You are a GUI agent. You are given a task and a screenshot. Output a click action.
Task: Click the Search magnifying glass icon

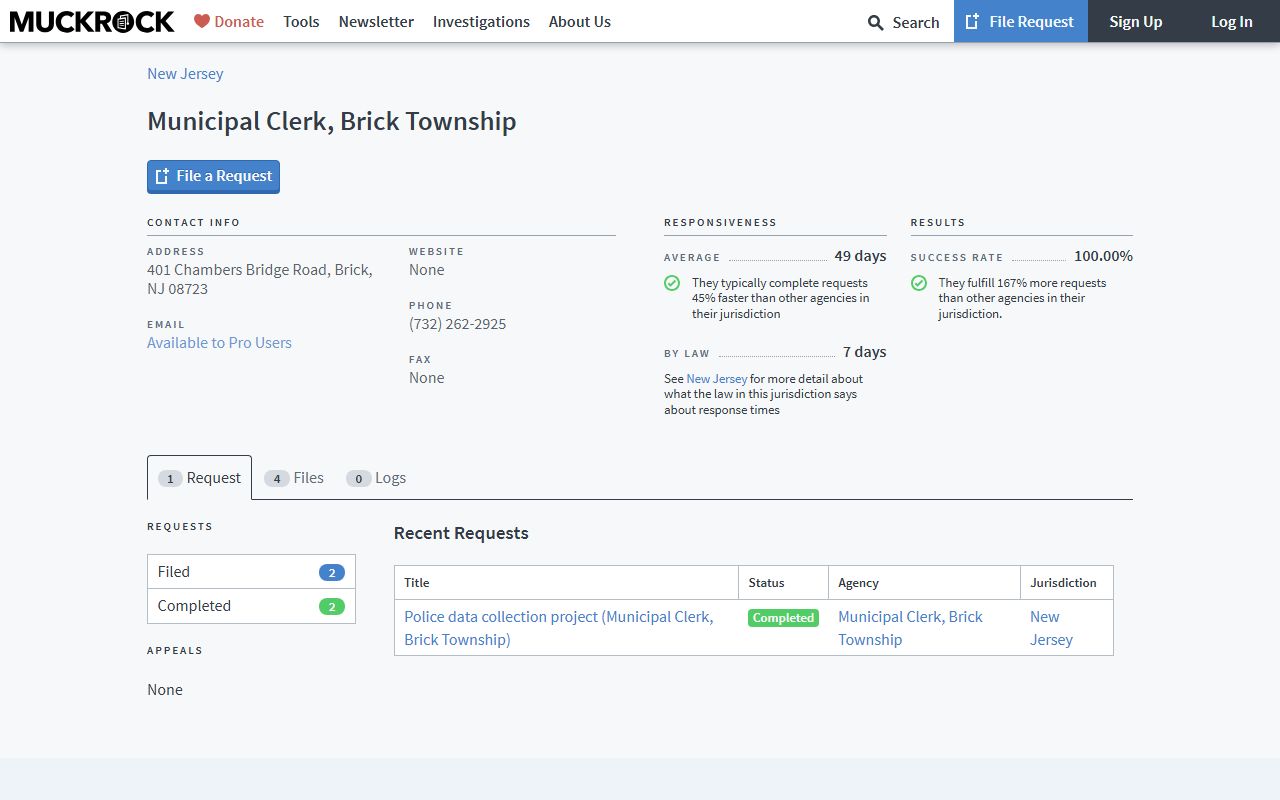click(x=875, y=22)
